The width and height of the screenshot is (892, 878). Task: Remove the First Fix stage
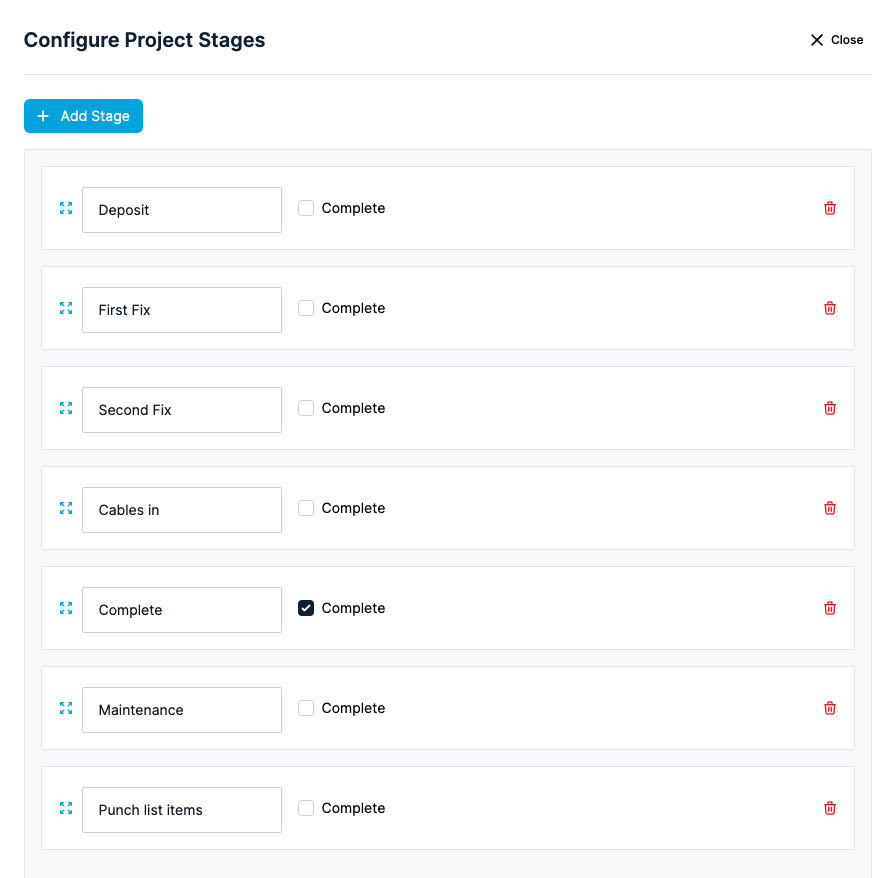click(829, 308)
